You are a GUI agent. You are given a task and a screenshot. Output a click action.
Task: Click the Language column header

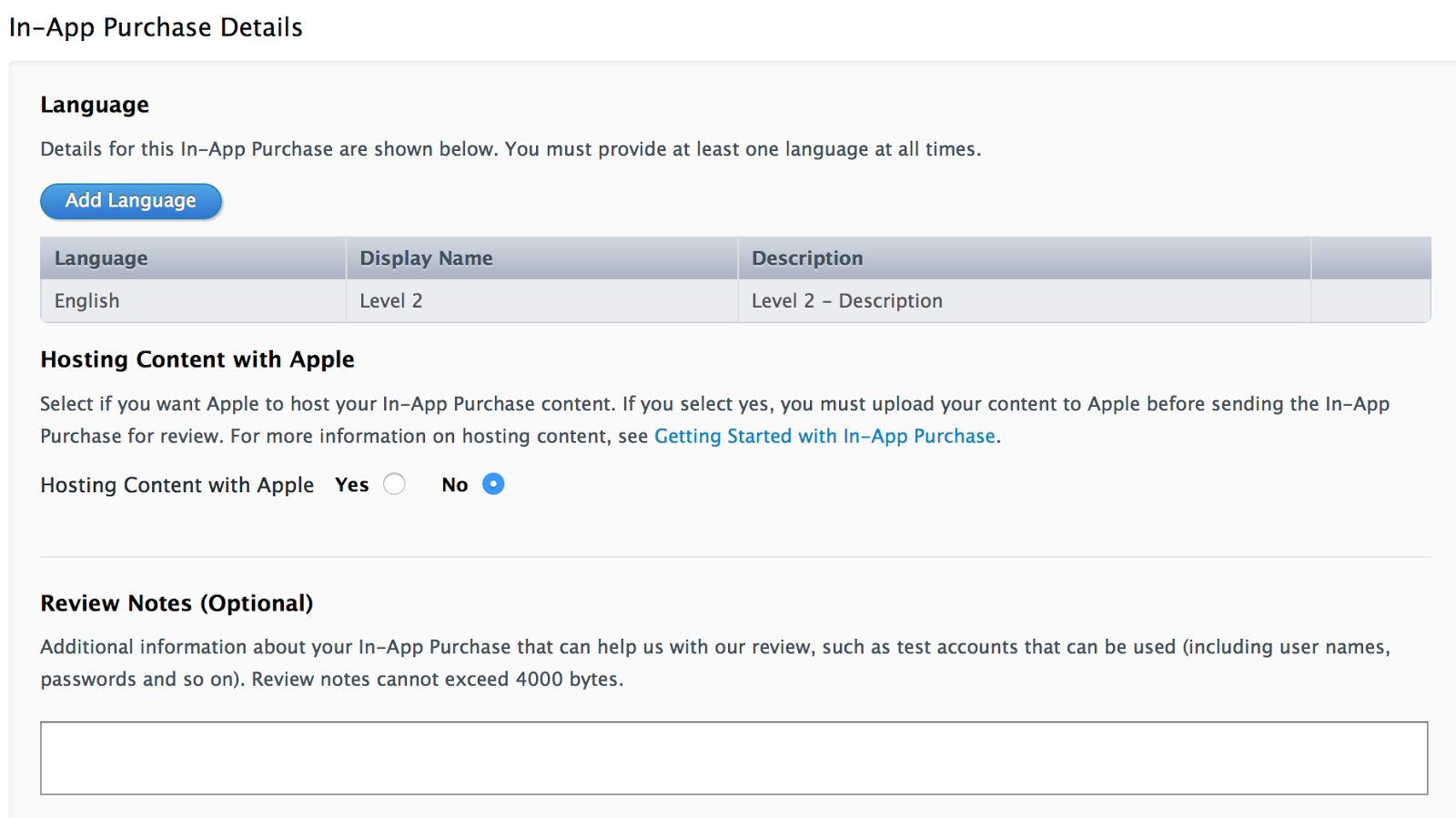point(101,258)
